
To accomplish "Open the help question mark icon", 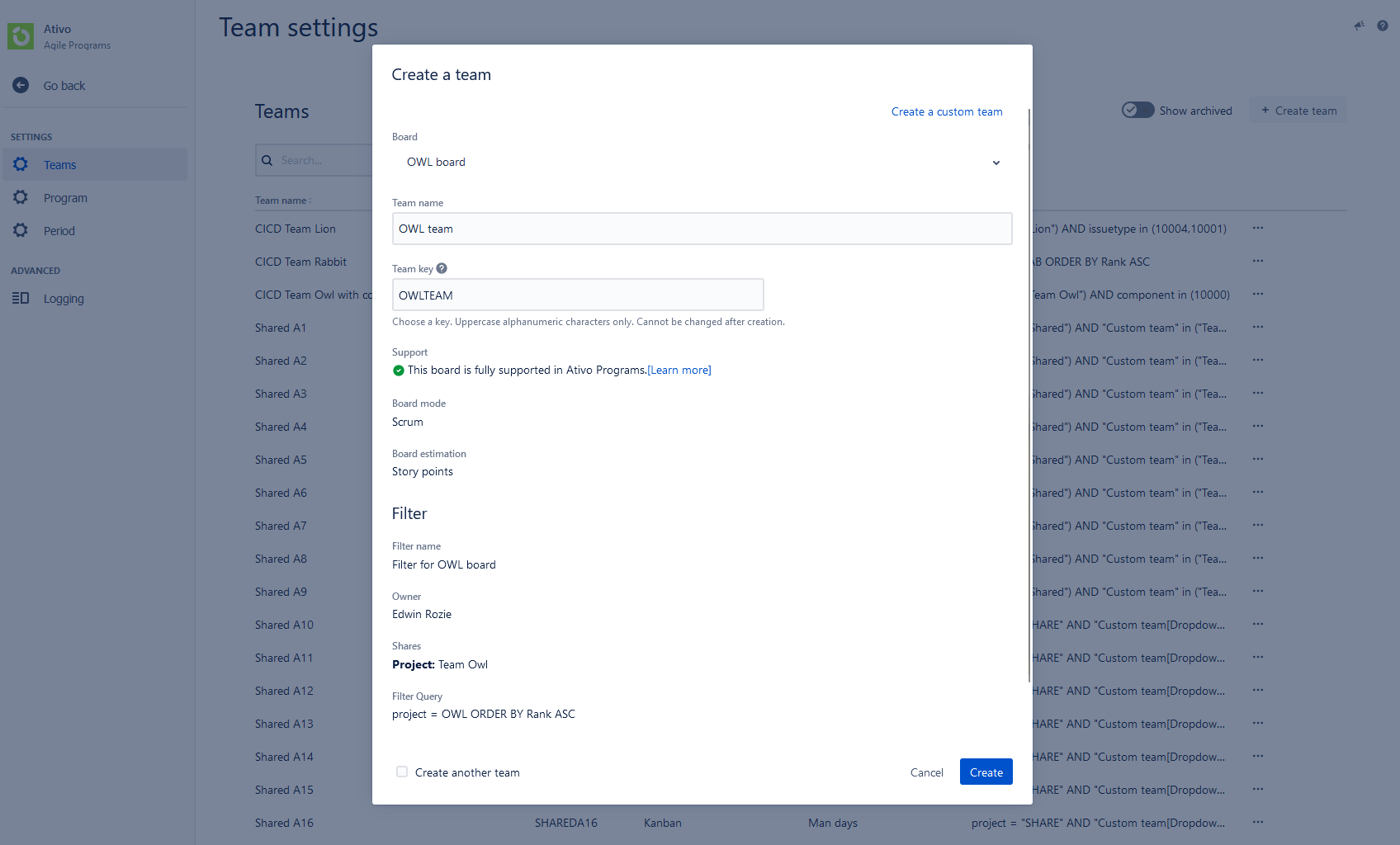I will point(1383,26).
